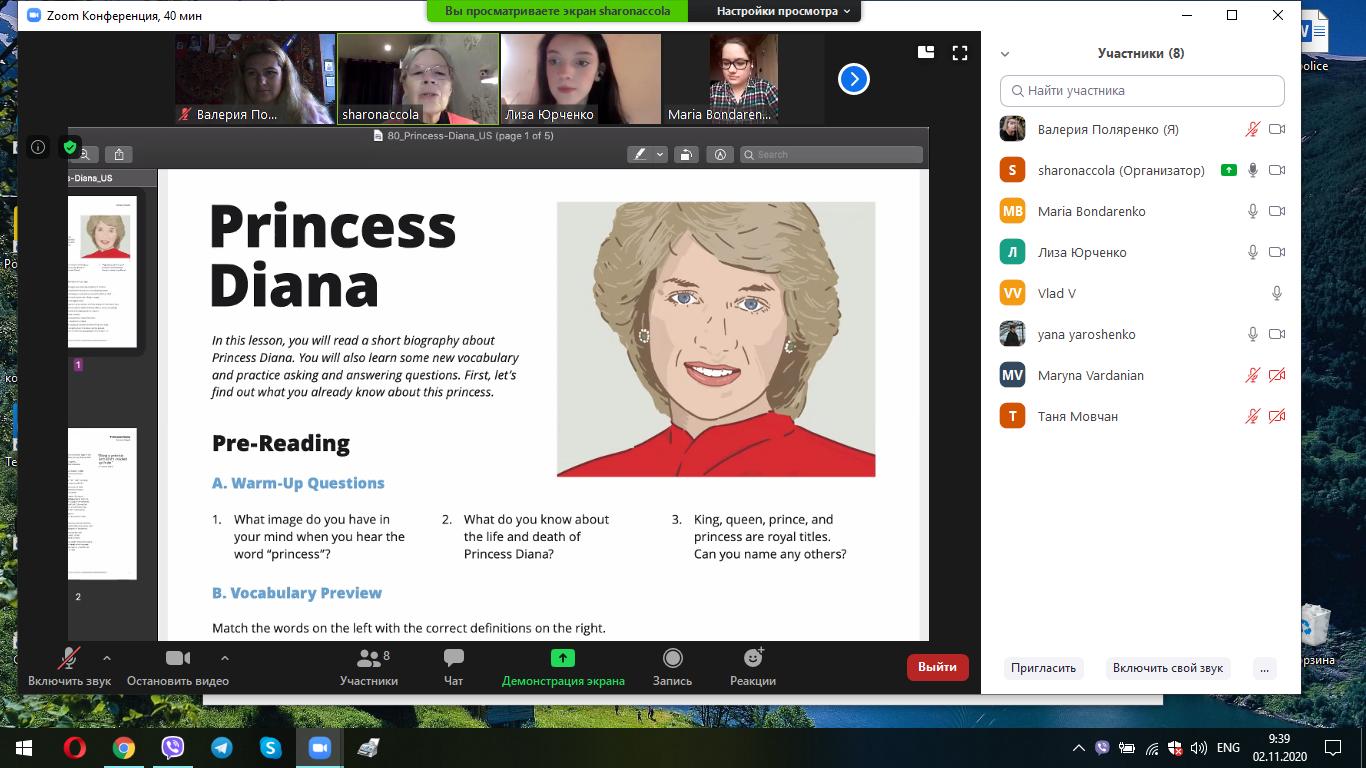Click page 2 thumbnail in PDF sidebar

tap(102, 503)
